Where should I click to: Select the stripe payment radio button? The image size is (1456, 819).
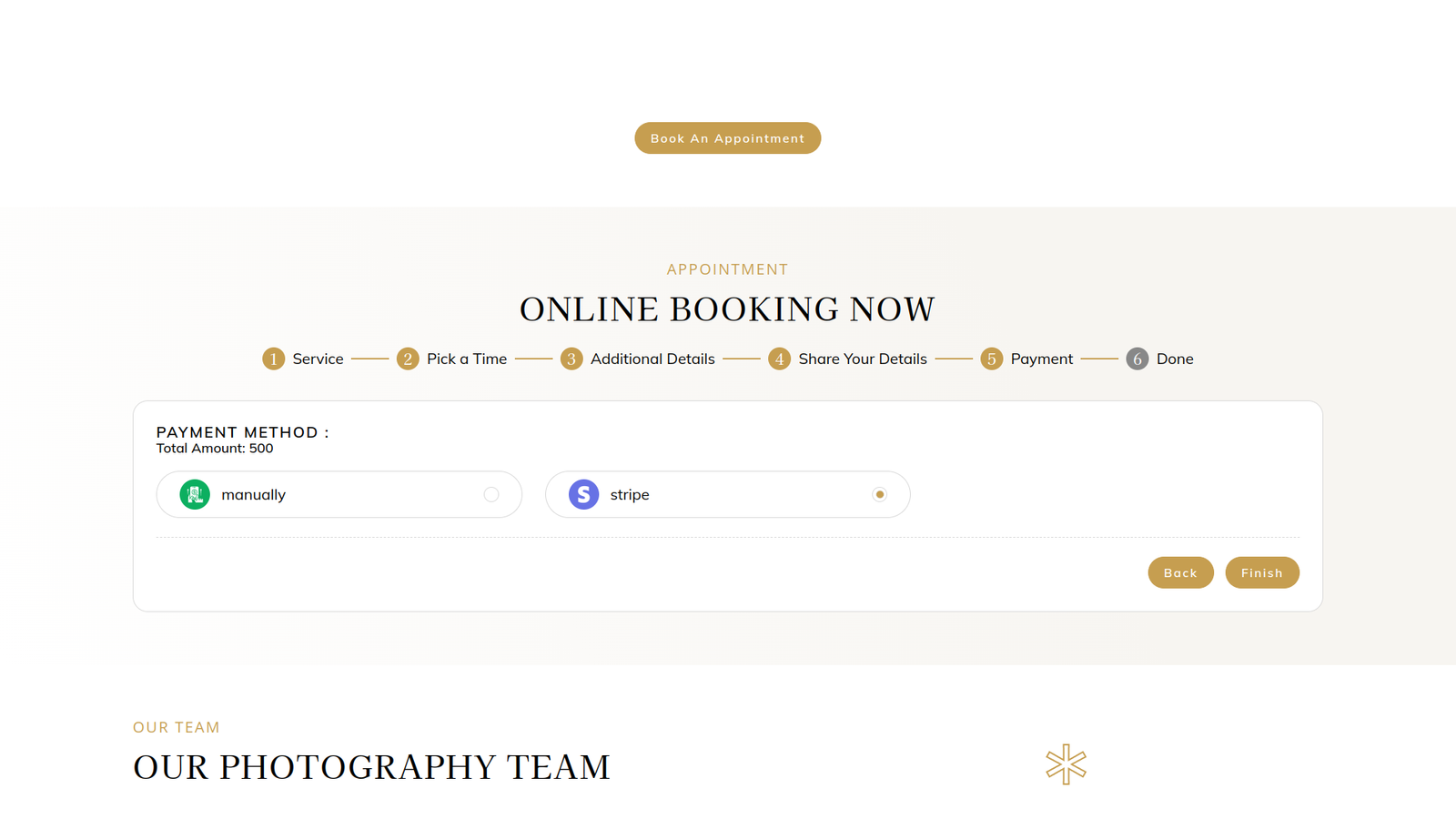point(879,494)
